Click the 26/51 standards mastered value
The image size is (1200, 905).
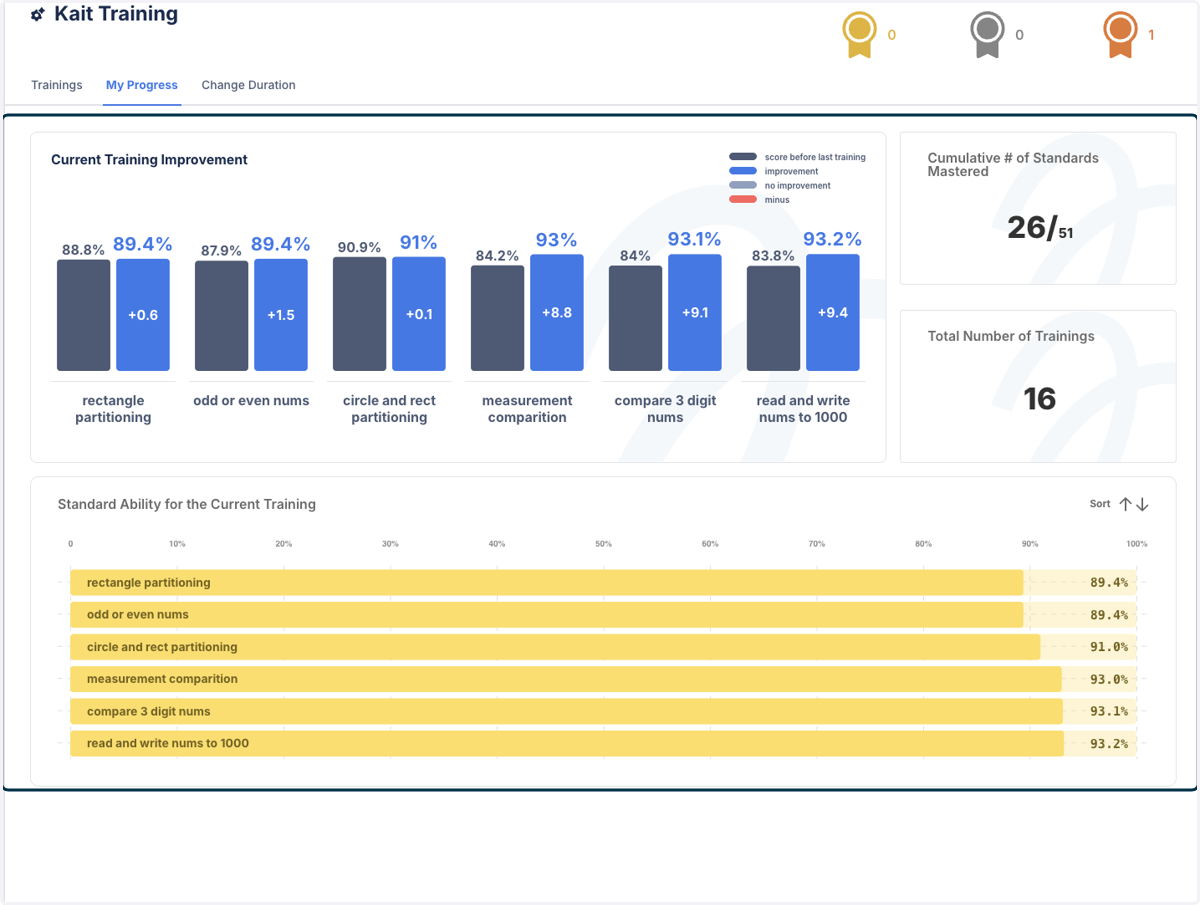(x=1040, y=228)
